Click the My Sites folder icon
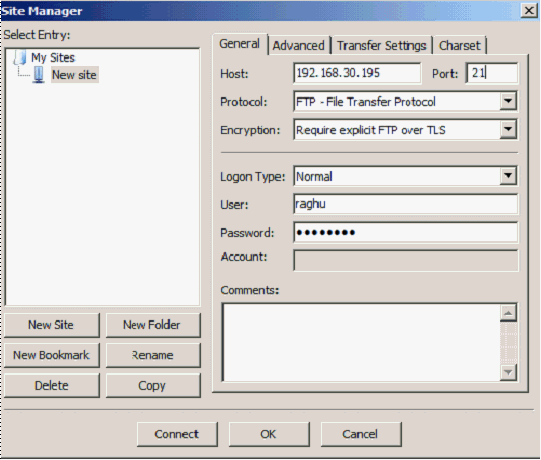 [x=20, y=57]
